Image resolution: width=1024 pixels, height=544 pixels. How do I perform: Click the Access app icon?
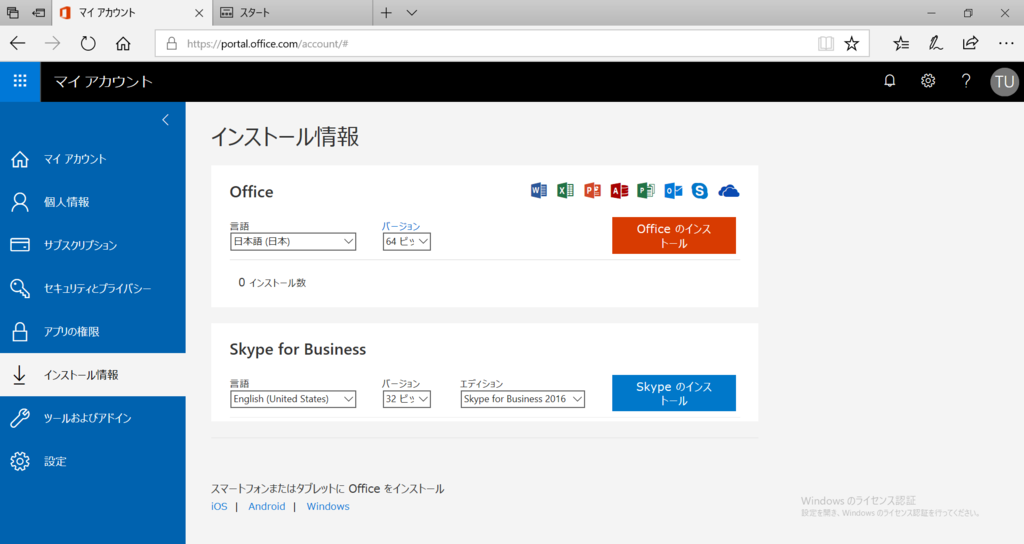click(x=619, y=190)
